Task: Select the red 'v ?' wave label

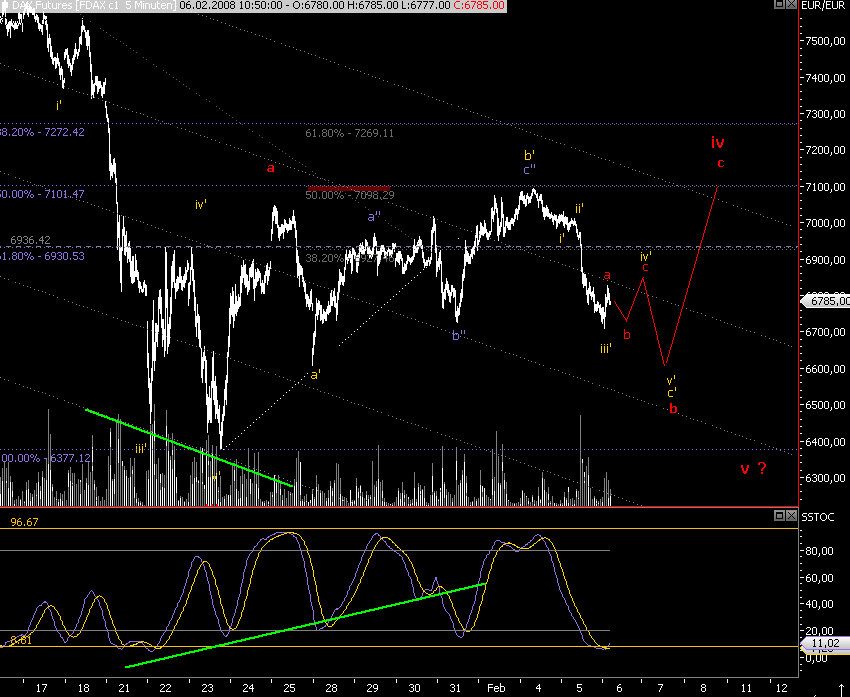Action: 754,468
